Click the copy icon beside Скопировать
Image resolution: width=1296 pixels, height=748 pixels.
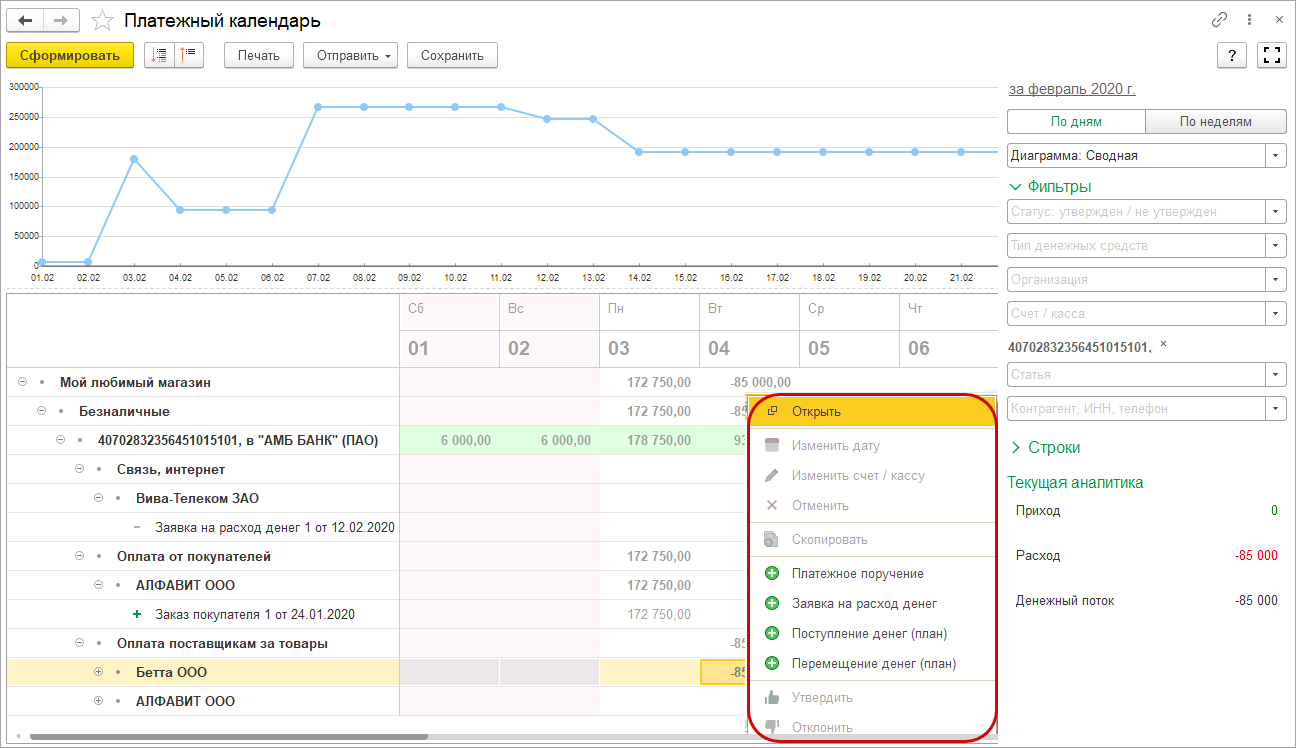771,540
